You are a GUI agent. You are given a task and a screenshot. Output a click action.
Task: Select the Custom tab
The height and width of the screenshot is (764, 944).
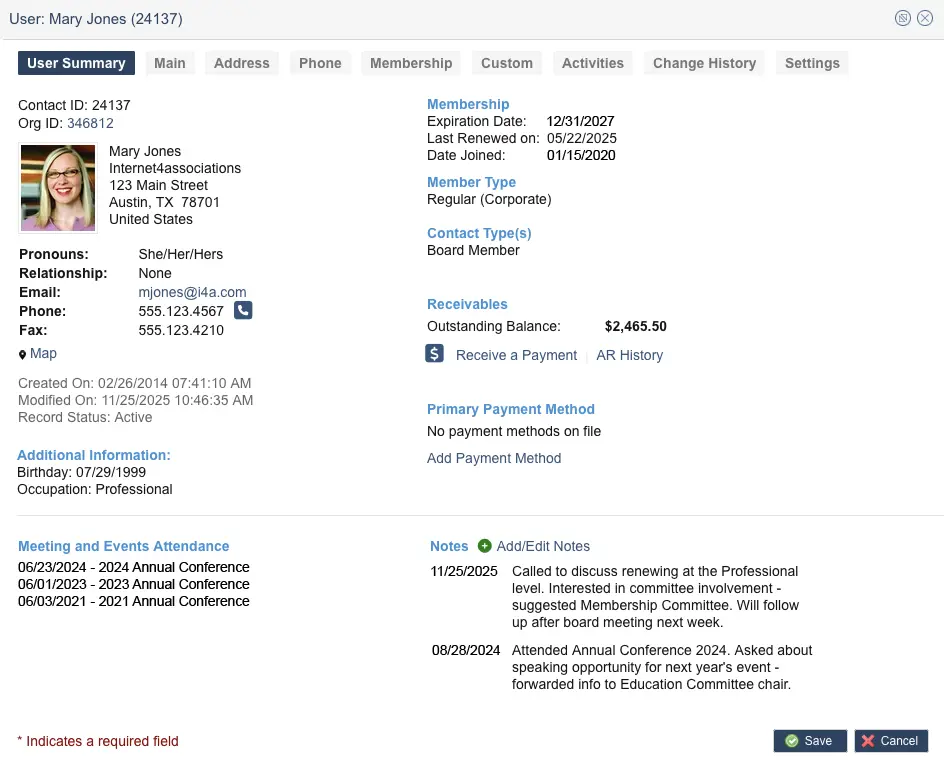point(507,63)
